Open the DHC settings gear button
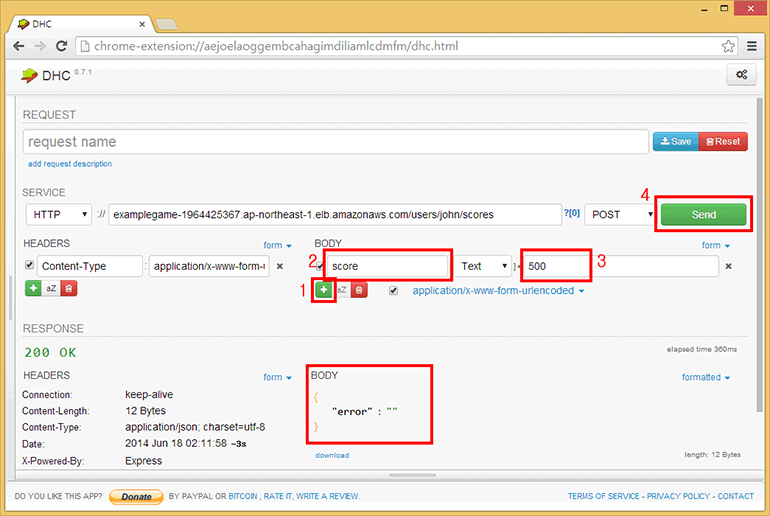Viewport: 770px width, 516px height. click(x=740, y=75)
